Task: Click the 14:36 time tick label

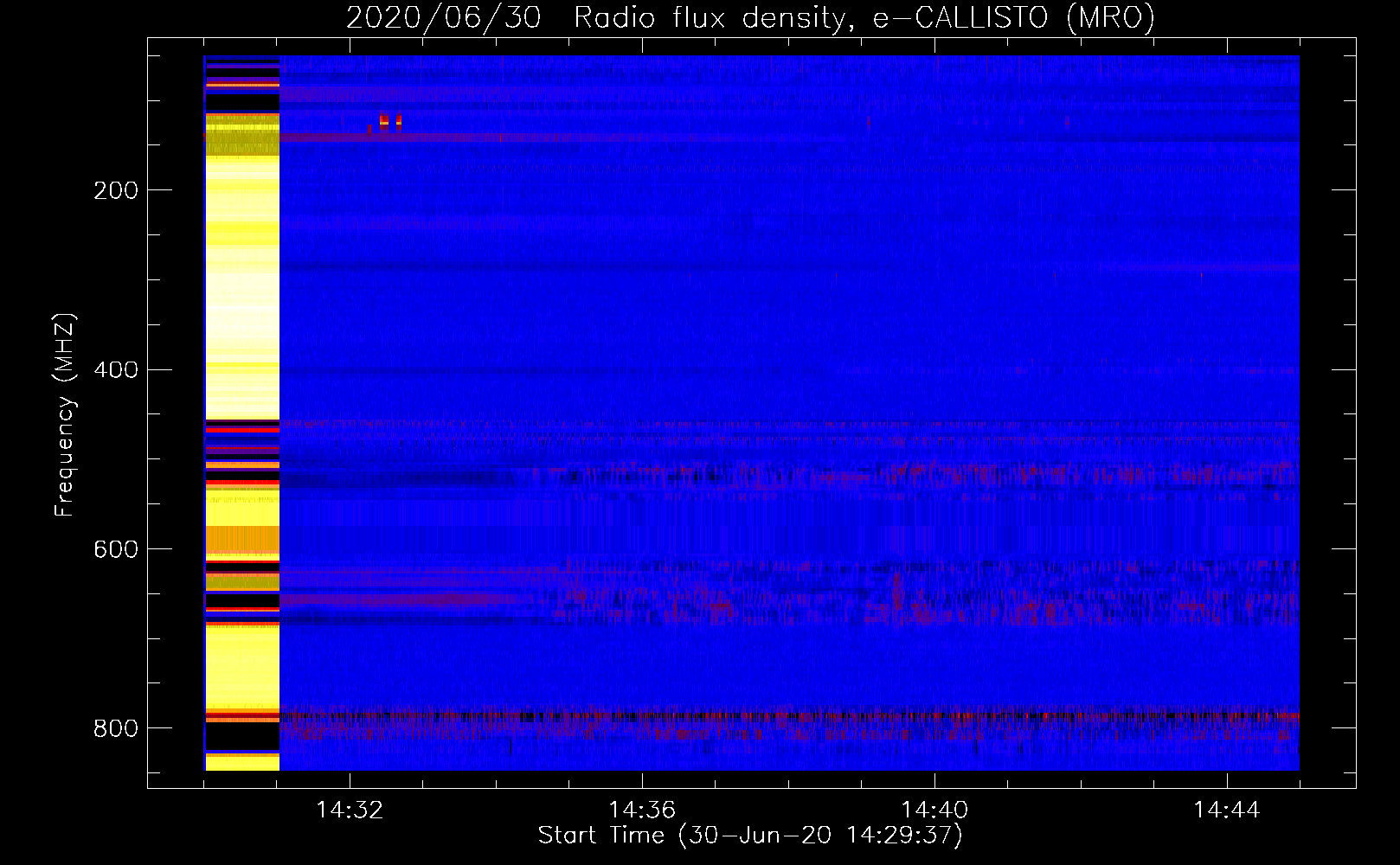Action: point(642,810)
